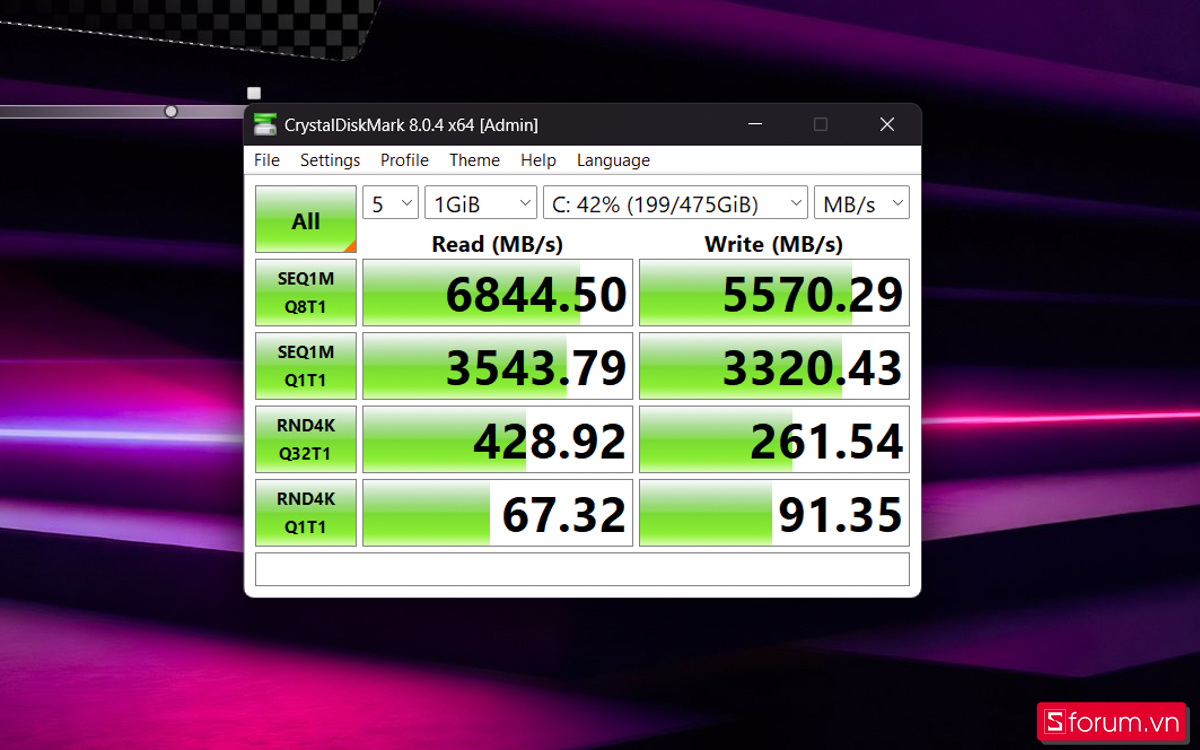The image size is (1200, 750).
Task: Expand the test count dropdown showing 5
Action: 390,204
